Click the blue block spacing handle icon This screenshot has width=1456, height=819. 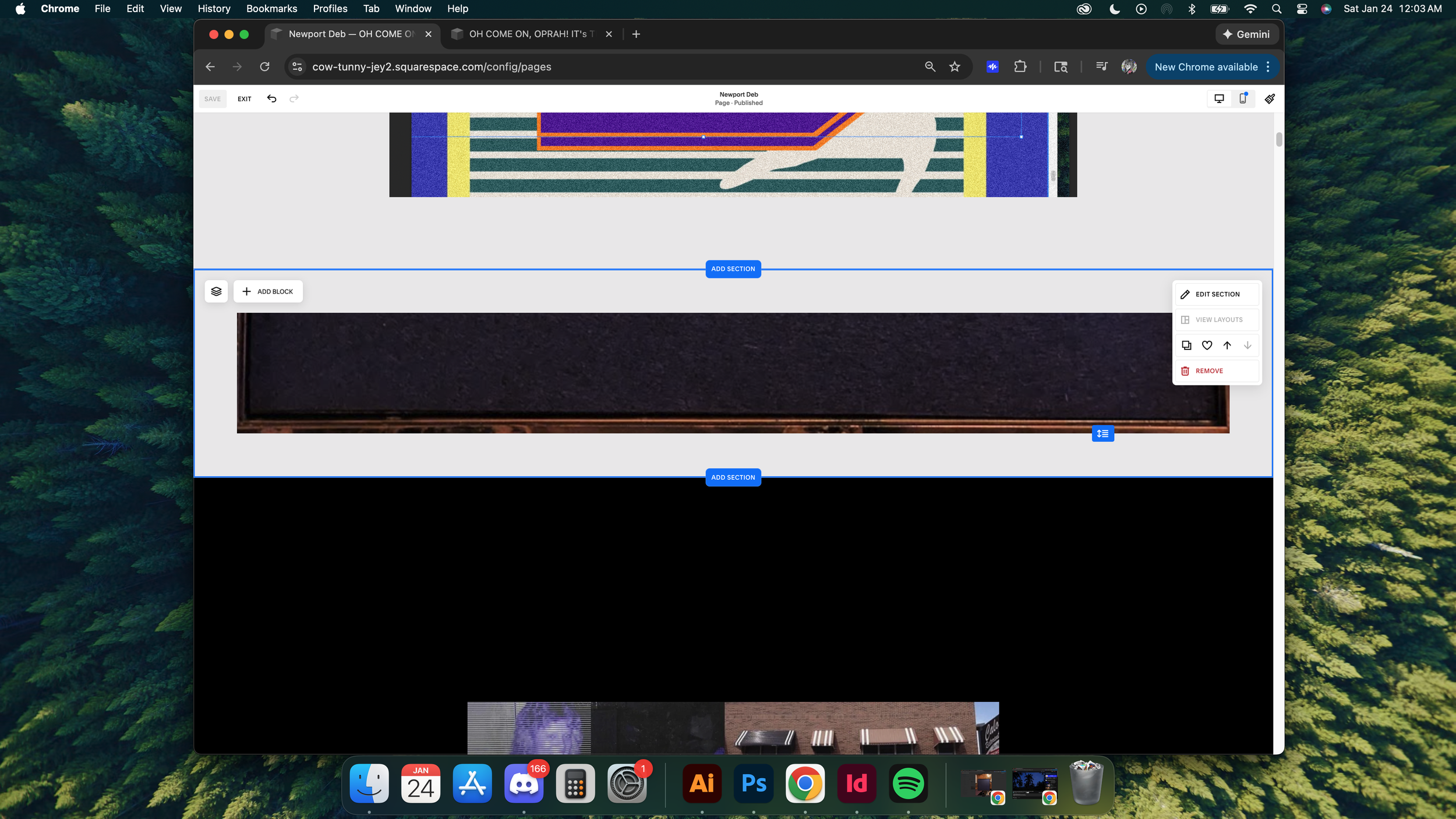(1102, 433)
